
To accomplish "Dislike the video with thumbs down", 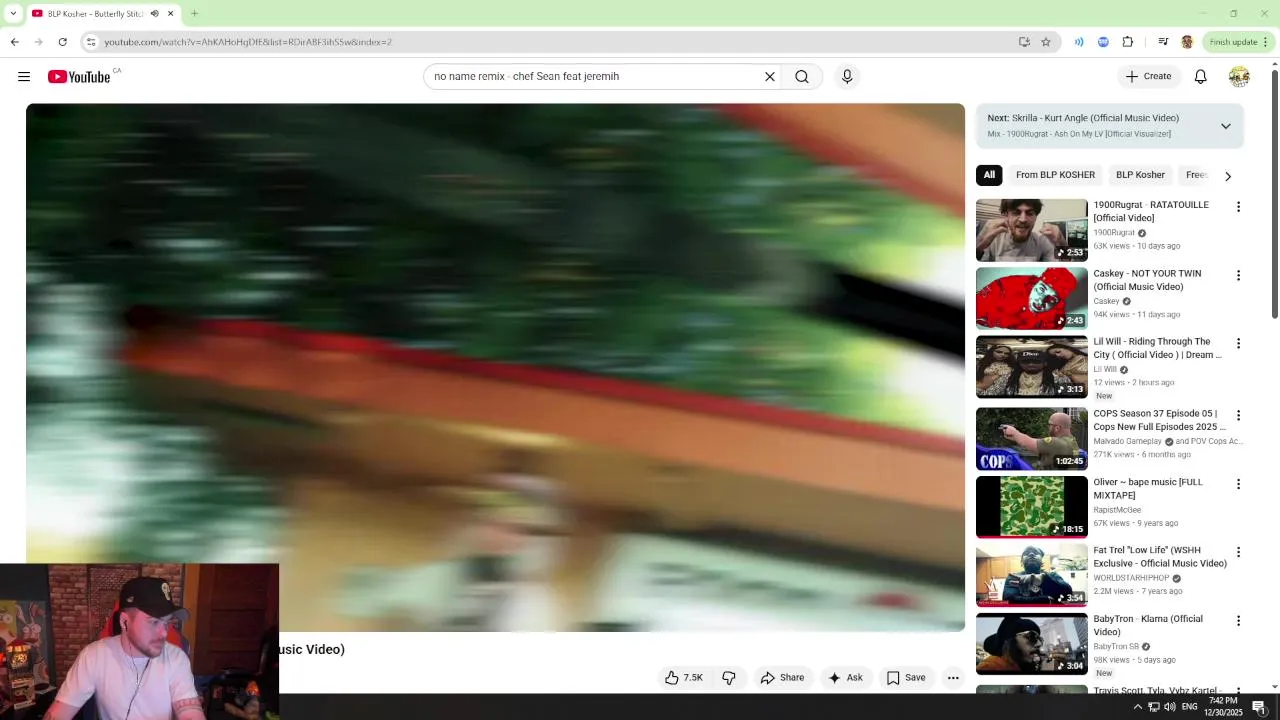I will [729, 677].
